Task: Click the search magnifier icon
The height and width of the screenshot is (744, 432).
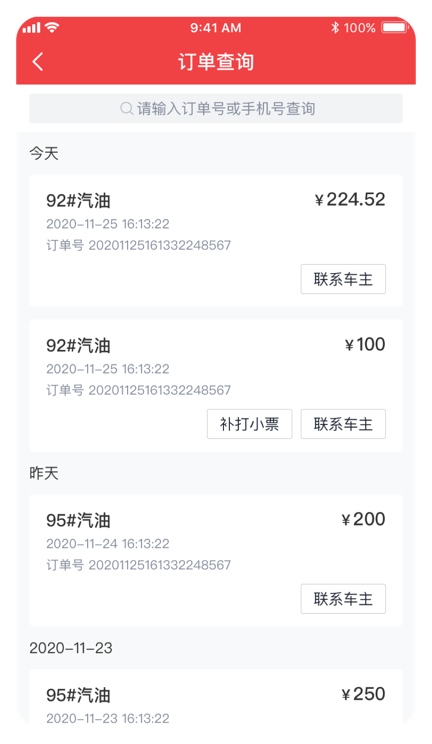Action: click(x=126, y=109)
